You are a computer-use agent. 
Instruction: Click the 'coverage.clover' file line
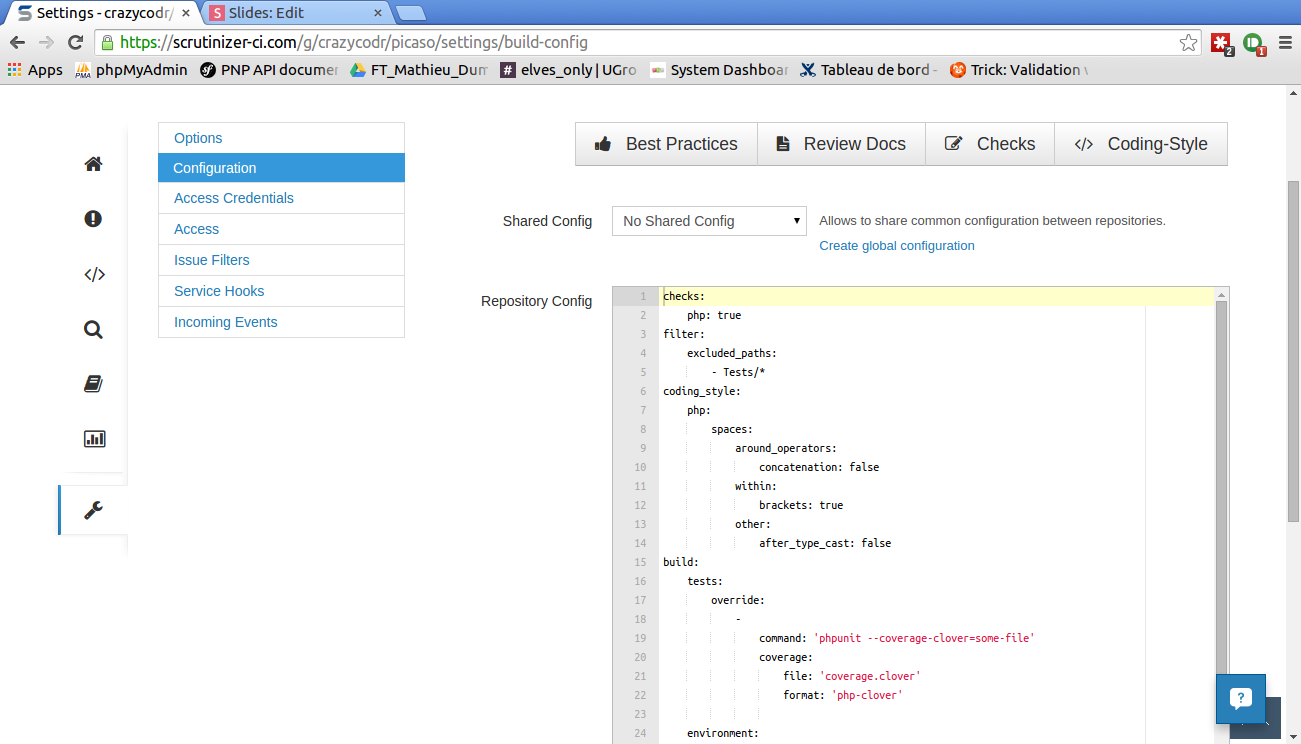[852, 676]
